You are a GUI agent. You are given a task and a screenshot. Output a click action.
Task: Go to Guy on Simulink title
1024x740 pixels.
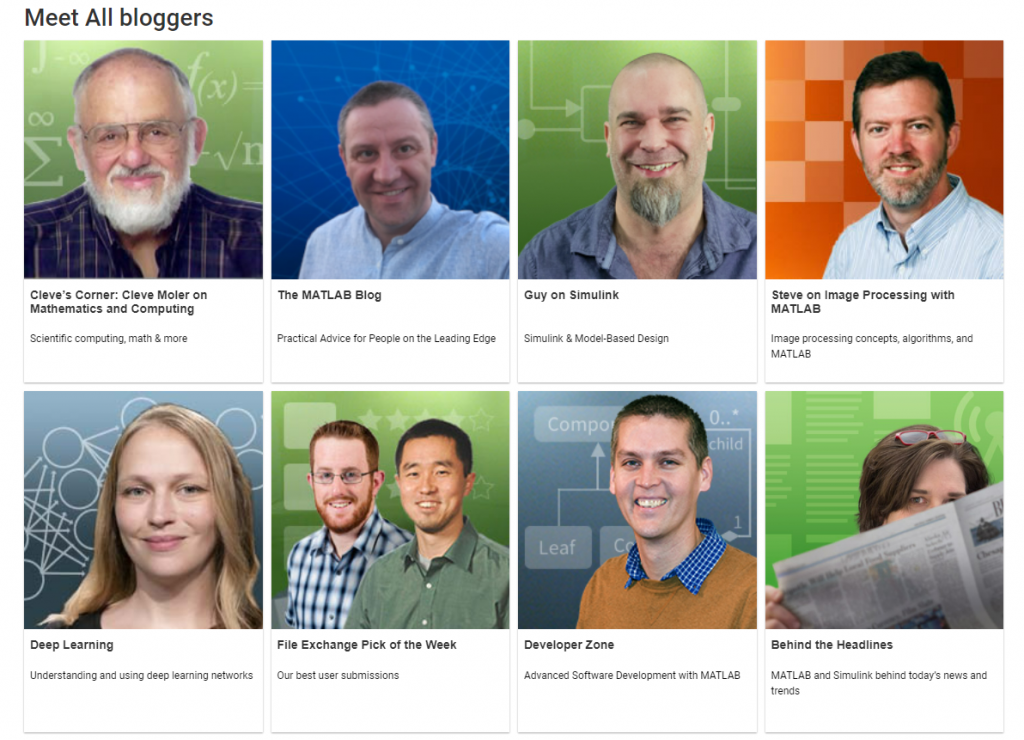[x=571, y=295]
